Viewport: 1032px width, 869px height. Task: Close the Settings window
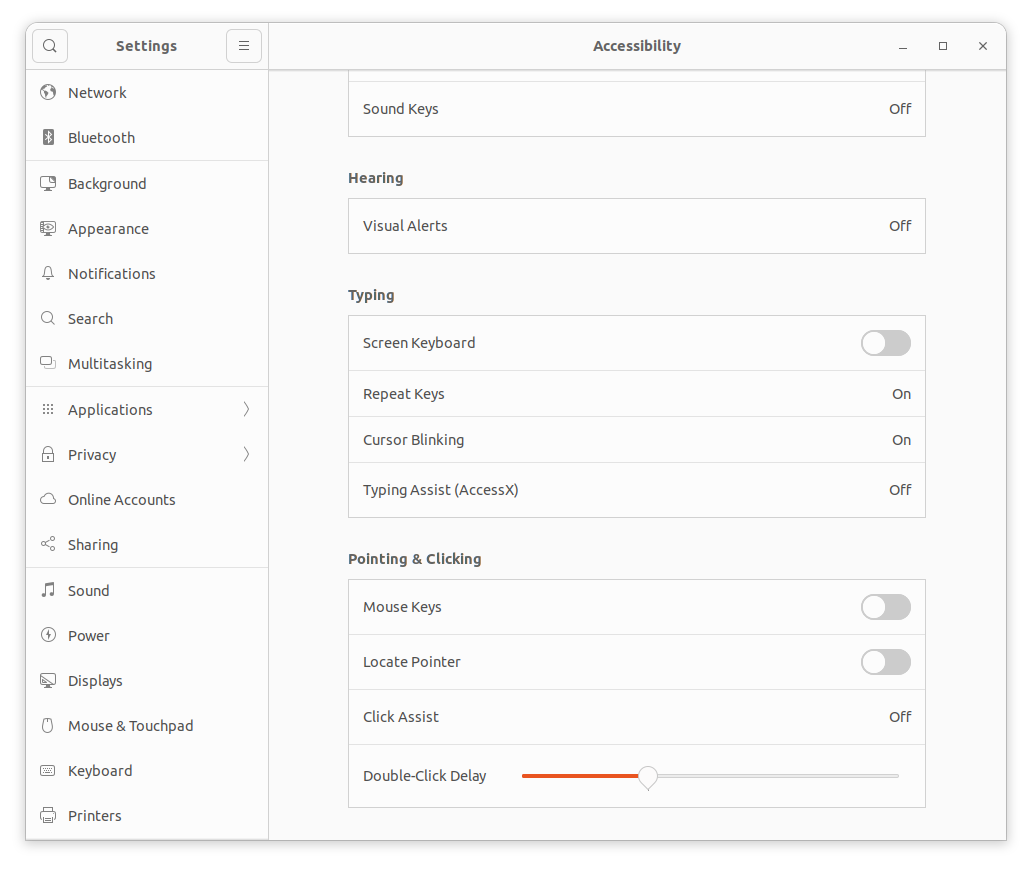[983, 46]
